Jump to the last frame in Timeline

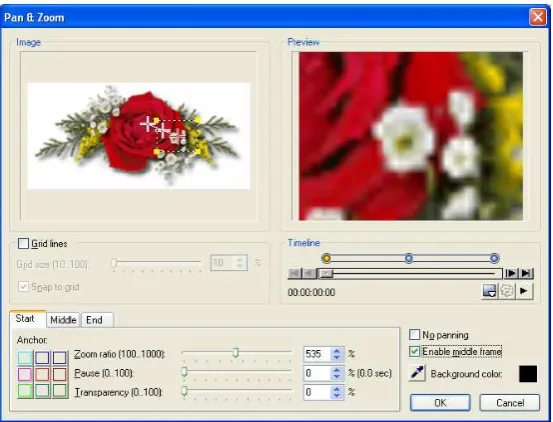tap(526, 273)
